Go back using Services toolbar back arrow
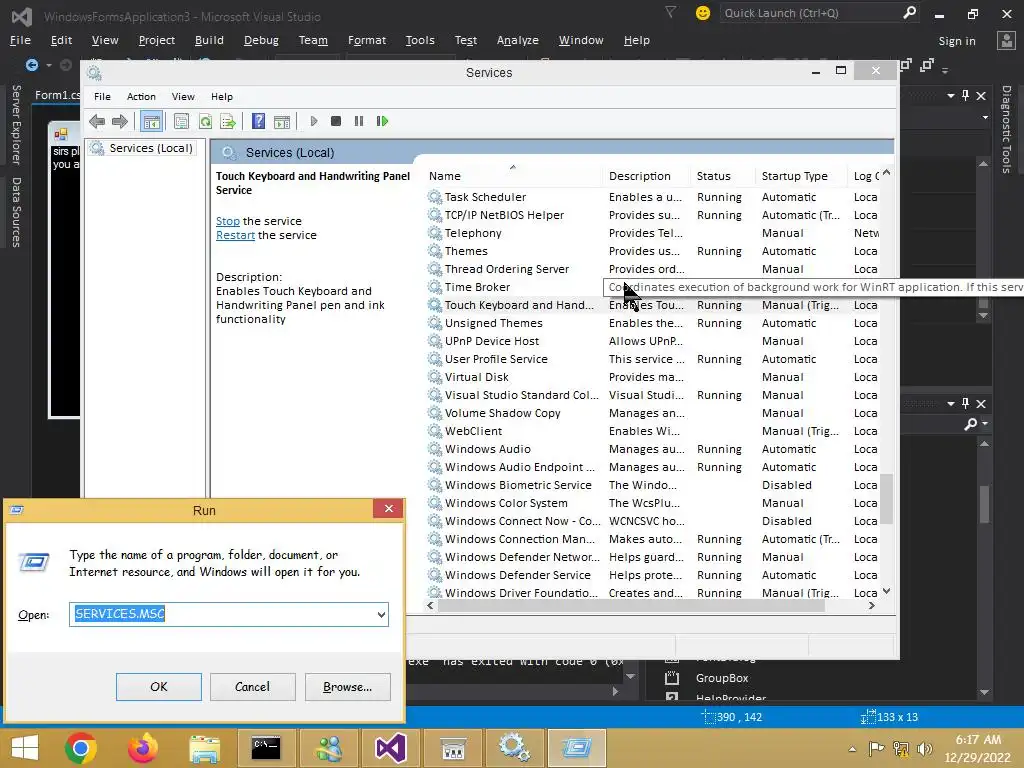This screenshot has width=1024, height=768. 97,121
